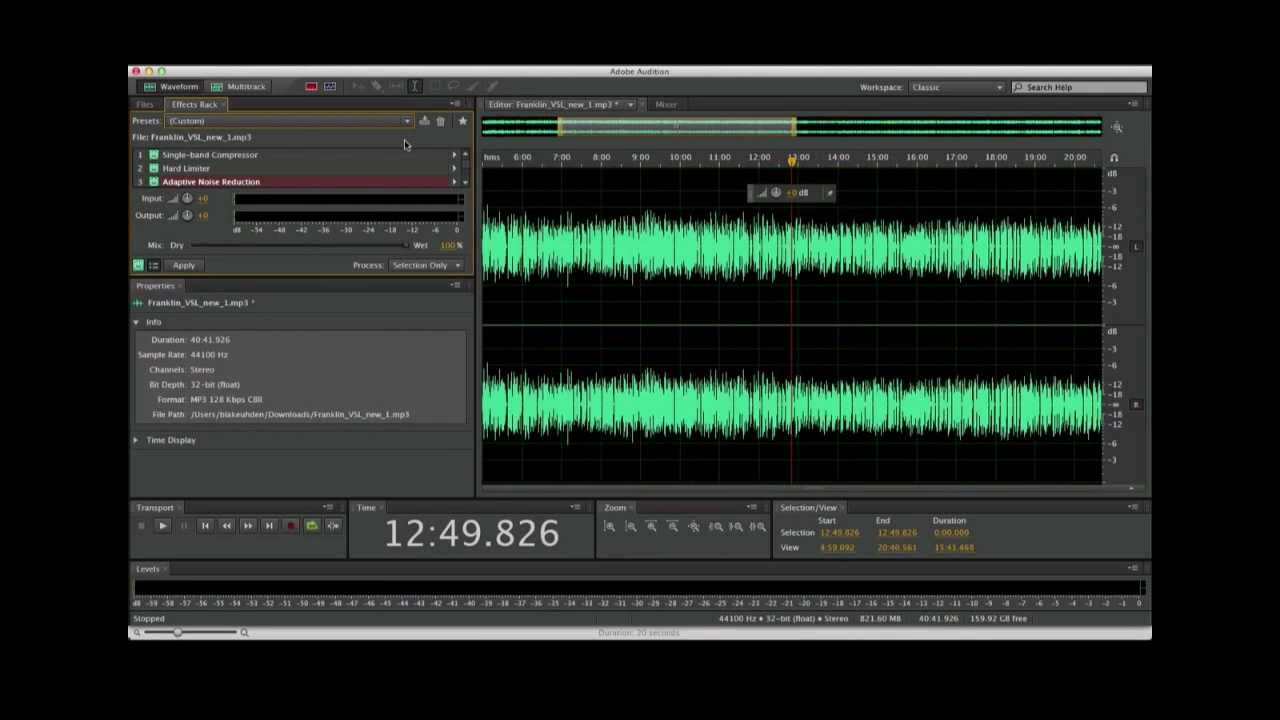Click the Pause transport button

184,526
